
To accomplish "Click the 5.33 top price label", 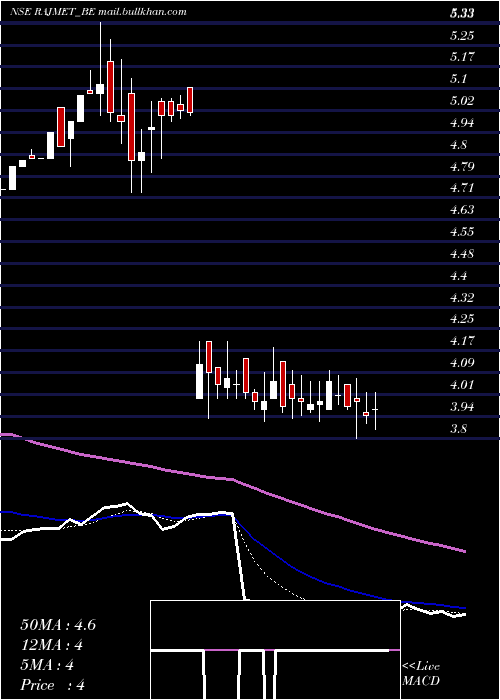I will point(462,13).
